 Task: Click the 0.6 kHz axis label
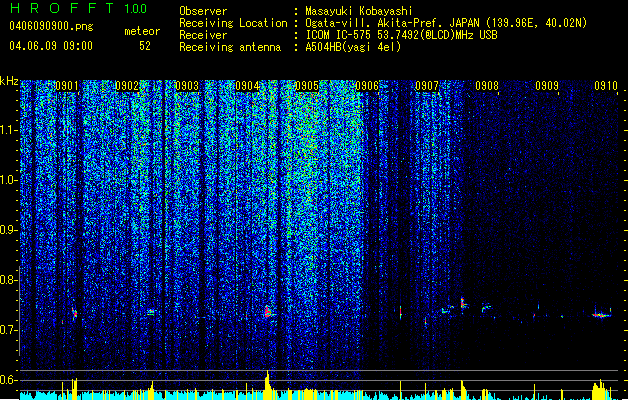8,380
